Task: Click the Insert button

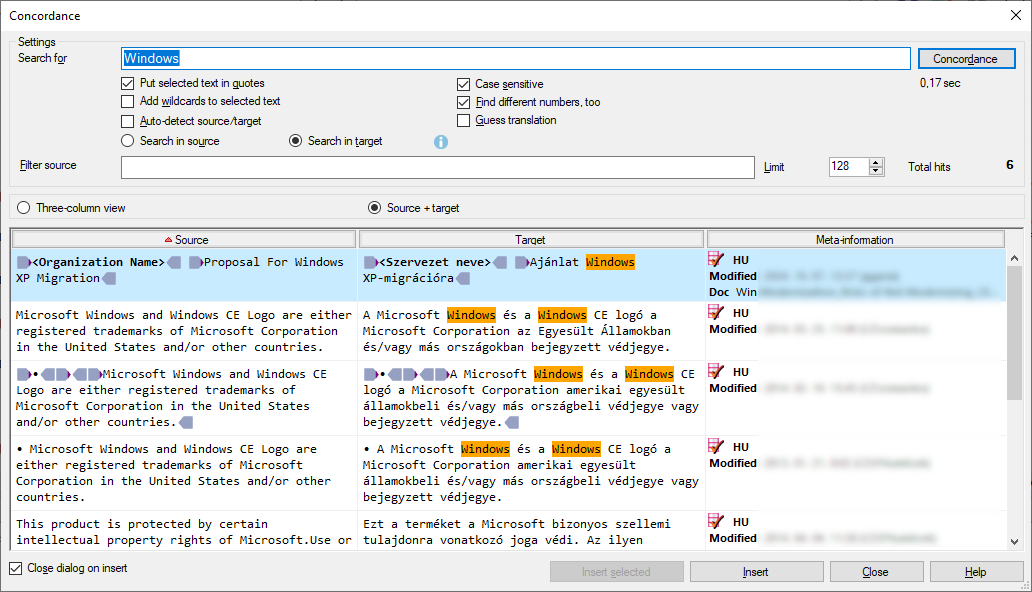Action: pyautogui.click(x=755, y=571)
